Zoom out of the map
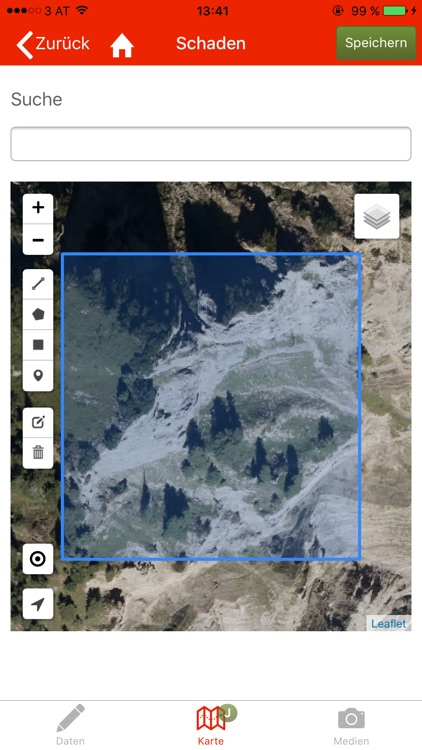The image size is (422, 750). click(38, 239)
